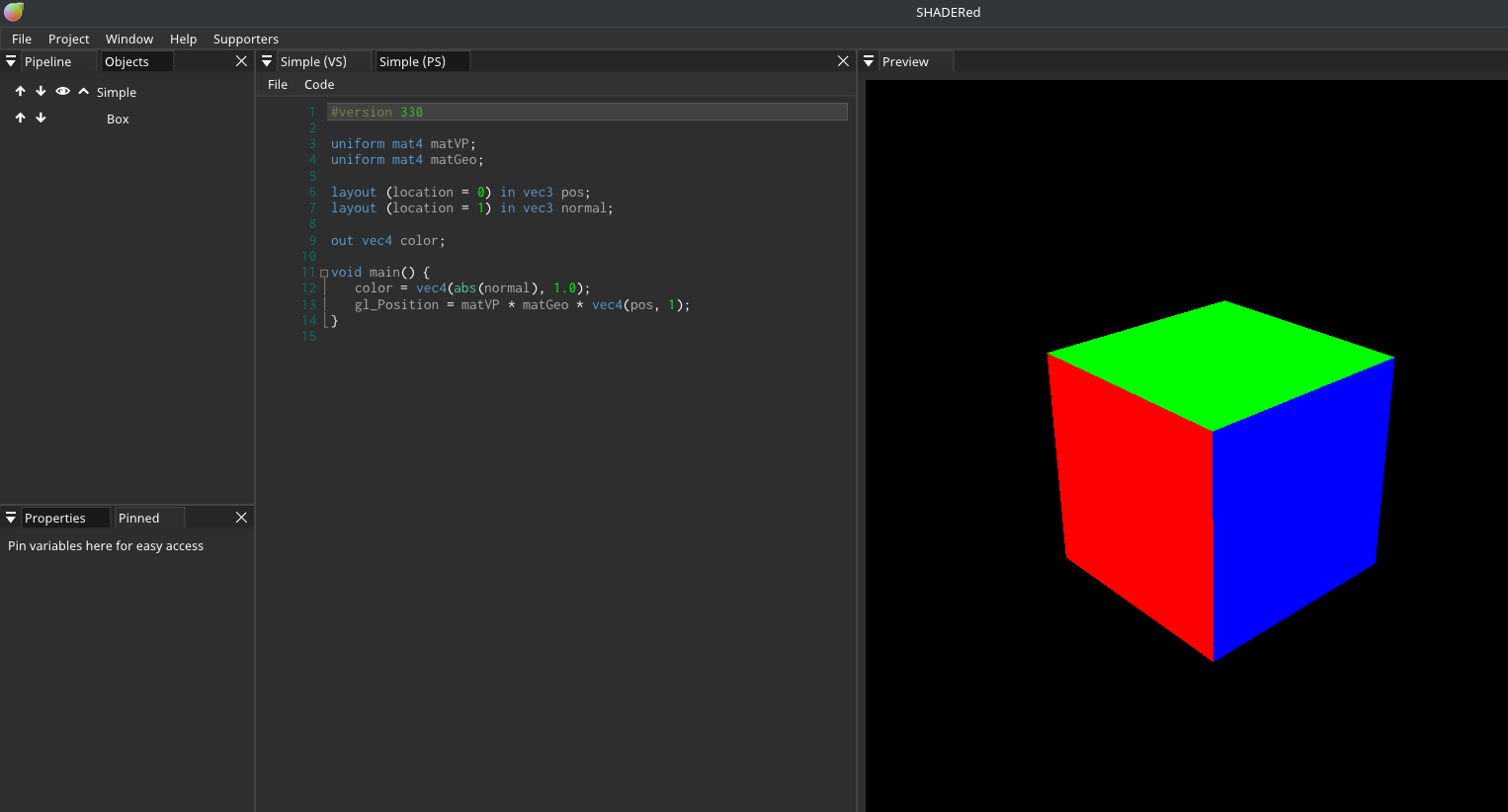
Task: Fold the main() function code block
Action: pos(324,273)
